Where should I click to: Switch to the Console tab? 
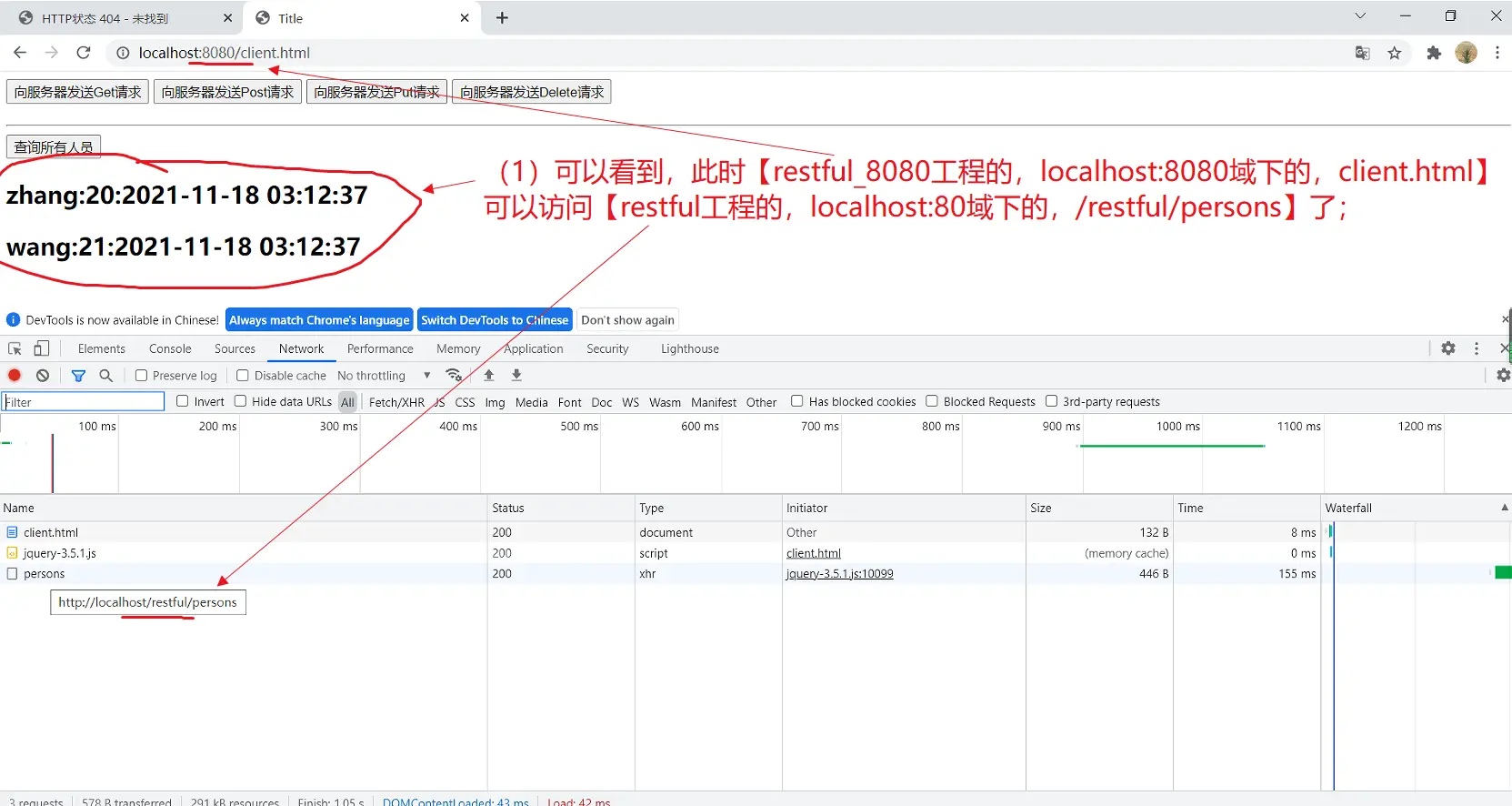tap(170, 348)
